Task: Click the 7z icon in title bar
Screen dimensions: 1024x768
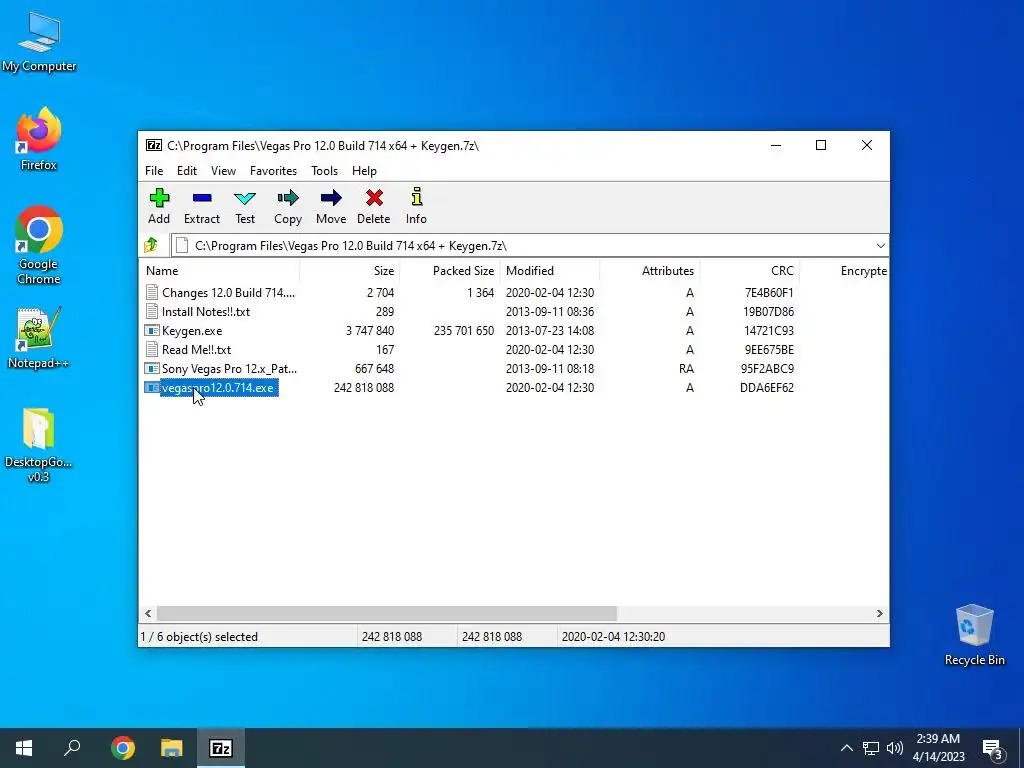Action: coord(153,145)
